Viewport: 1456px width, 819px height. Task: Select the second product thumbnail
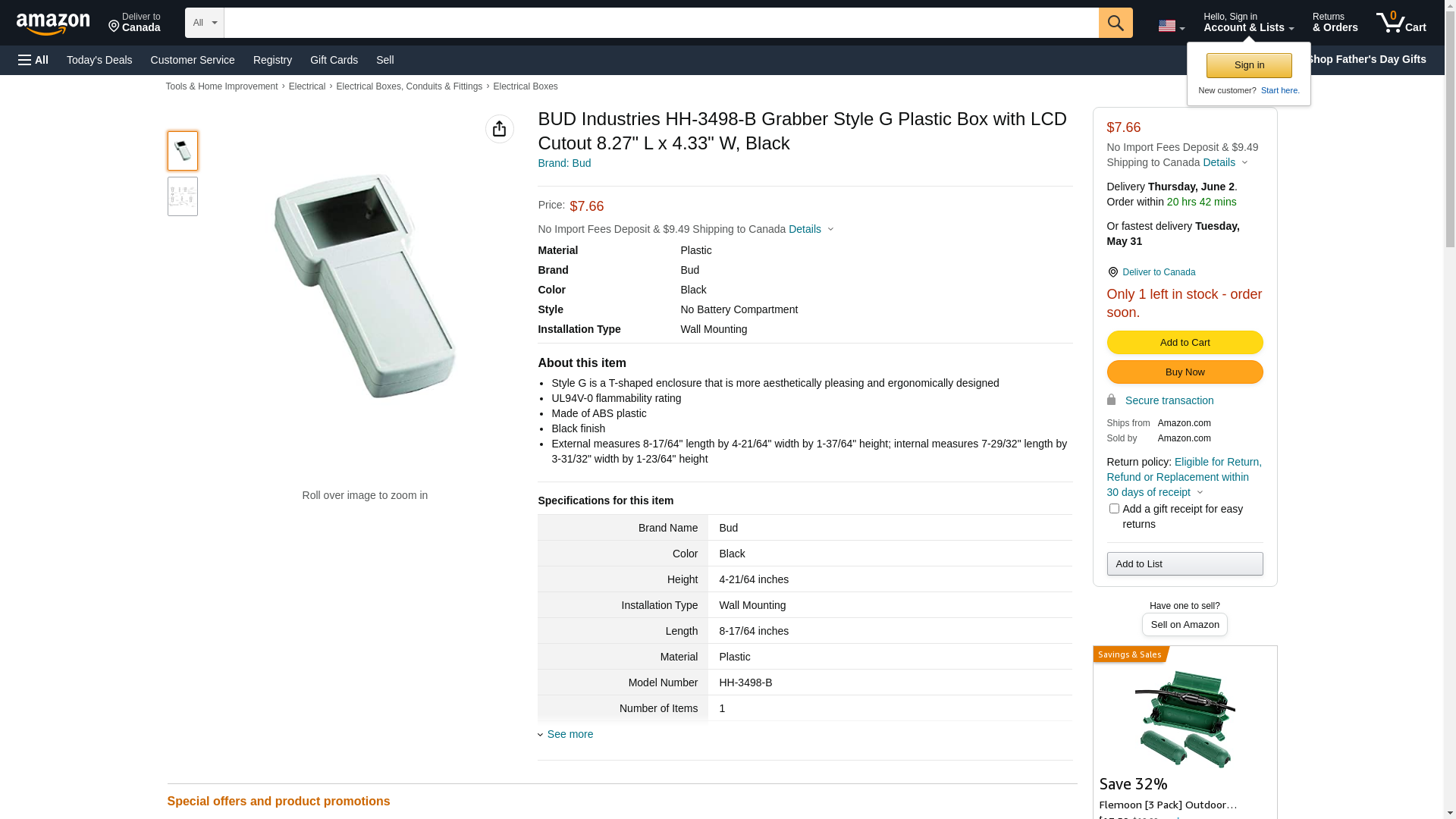tap(183, 196)
